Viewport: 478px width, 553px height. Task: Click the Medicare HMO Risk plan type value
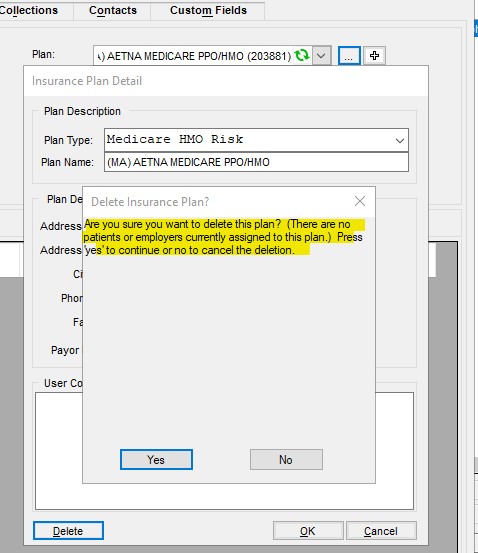click(175, 139)
